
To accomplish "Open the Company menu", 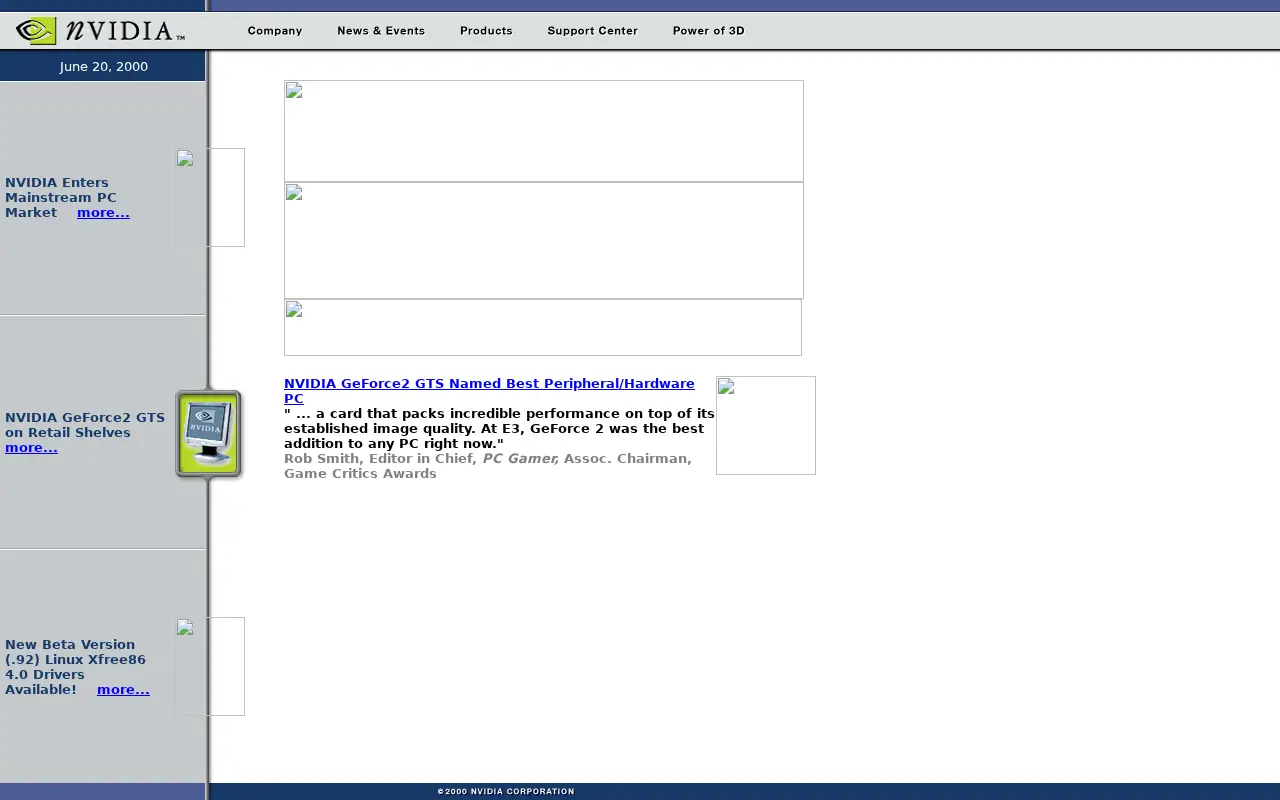I will [275, 31].
